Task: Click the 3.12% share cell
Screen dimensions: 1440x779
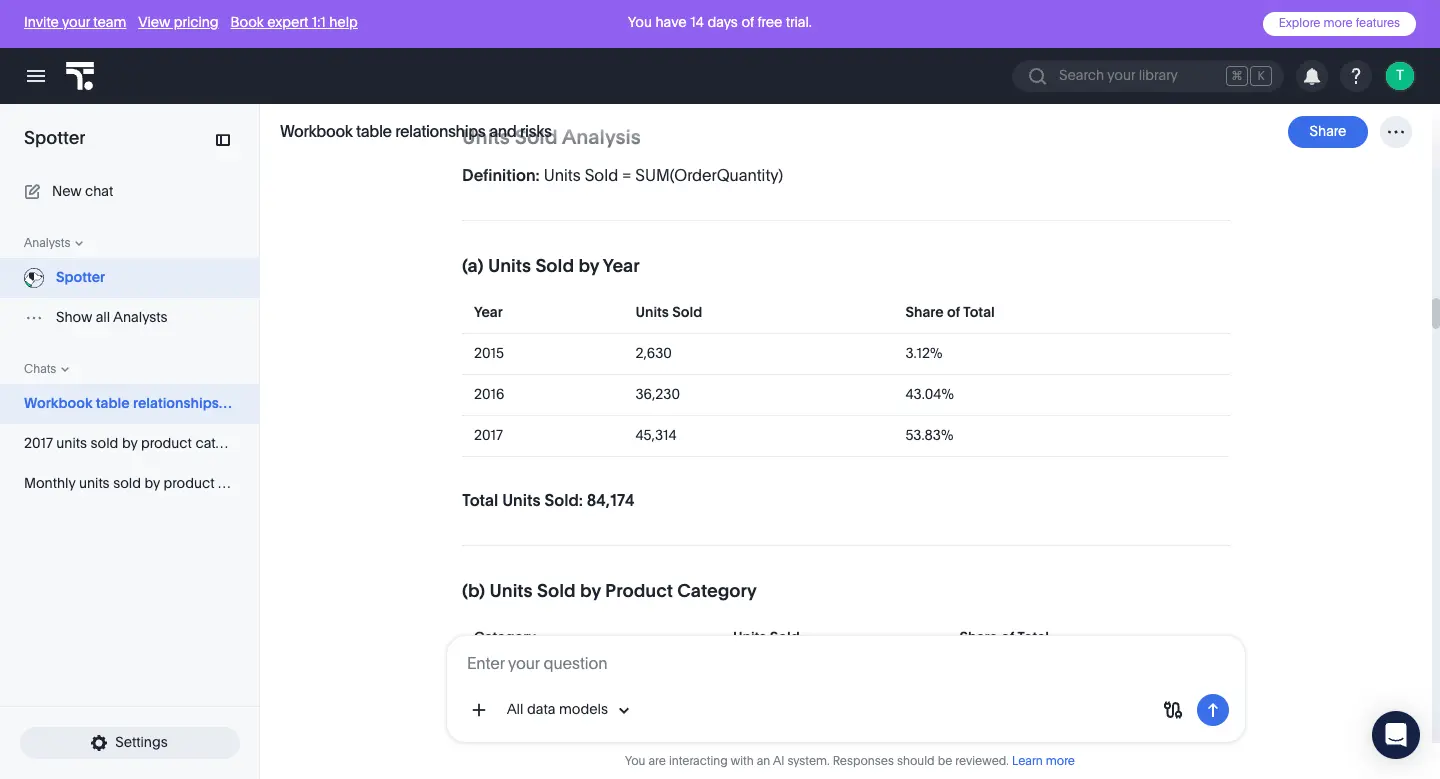Action: click(924, 354)
